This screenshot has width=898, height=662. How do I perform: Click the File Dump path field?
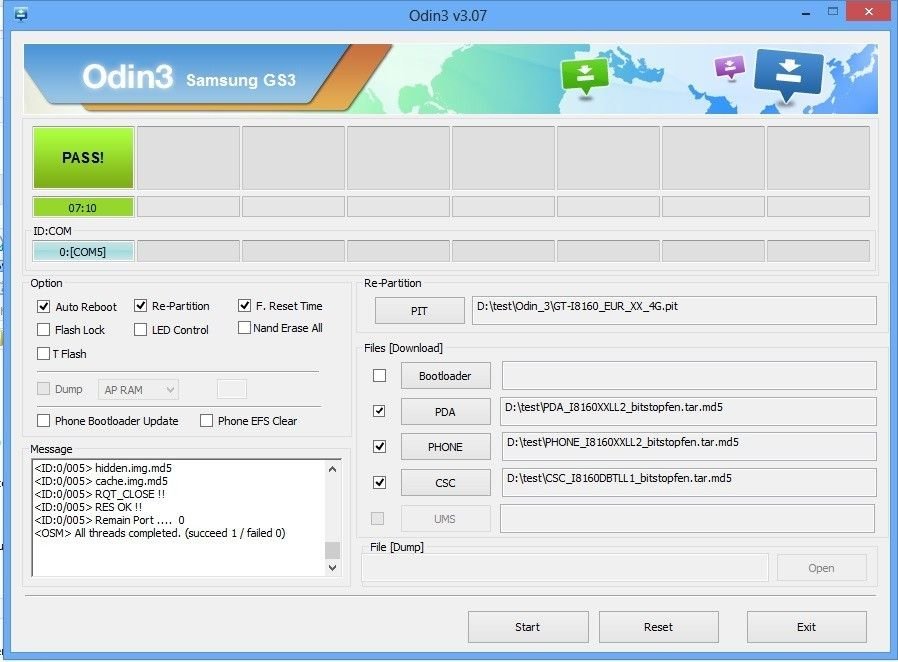coord(565,568)
